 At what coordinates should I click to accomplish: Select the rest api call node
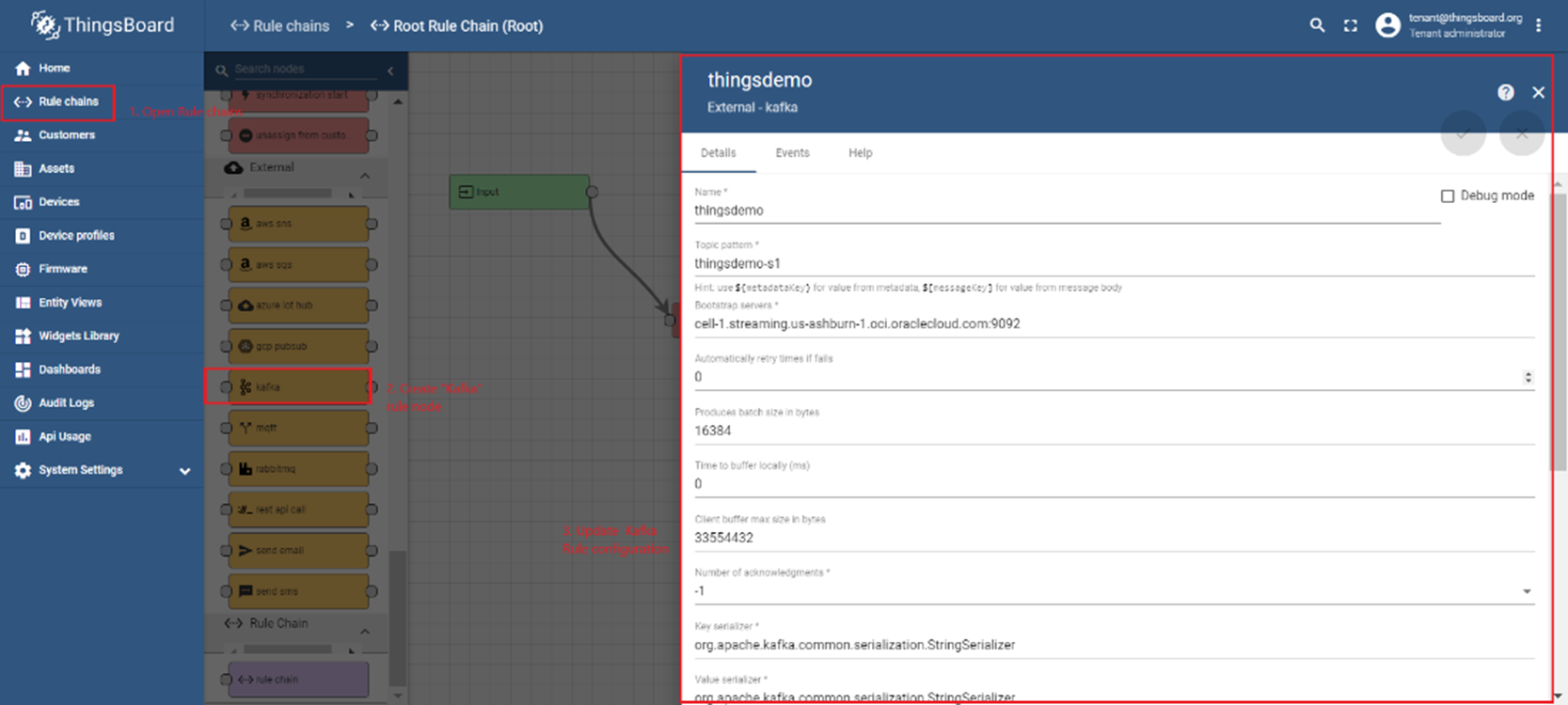tap(298, 509)
